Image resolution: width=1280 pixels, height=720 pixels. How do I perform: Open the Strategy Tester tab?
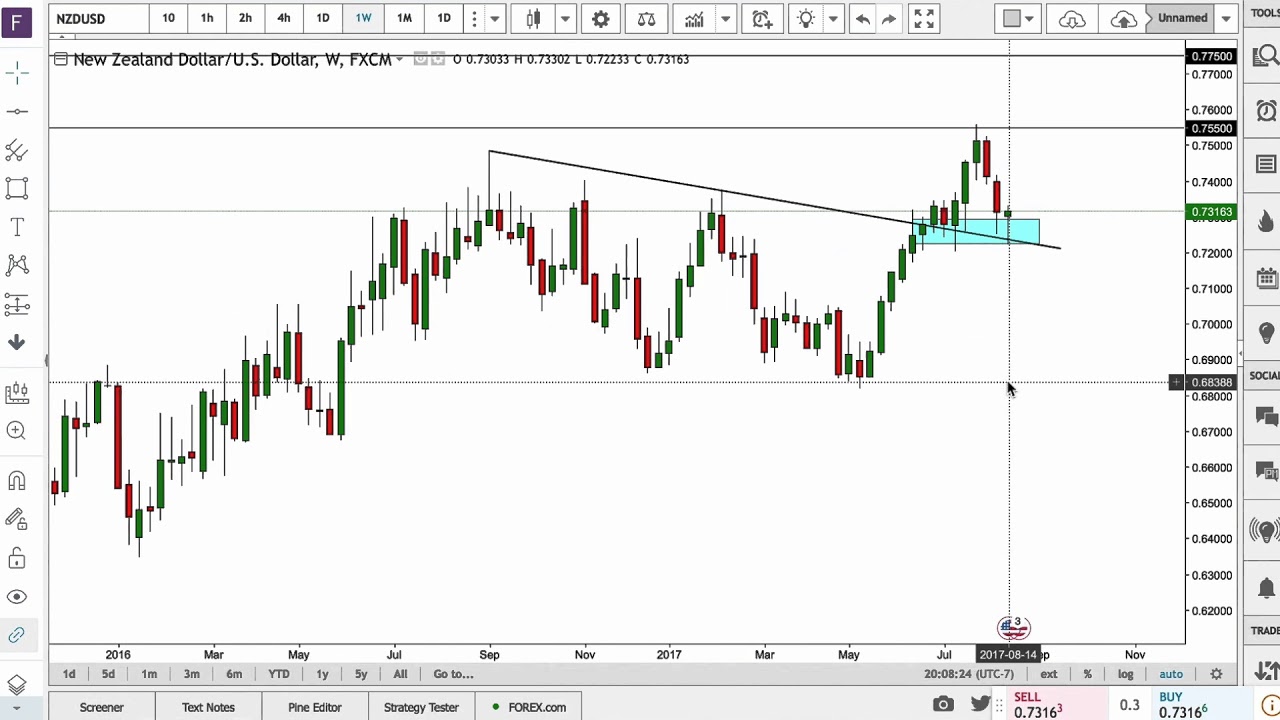[x=421, y=707]
